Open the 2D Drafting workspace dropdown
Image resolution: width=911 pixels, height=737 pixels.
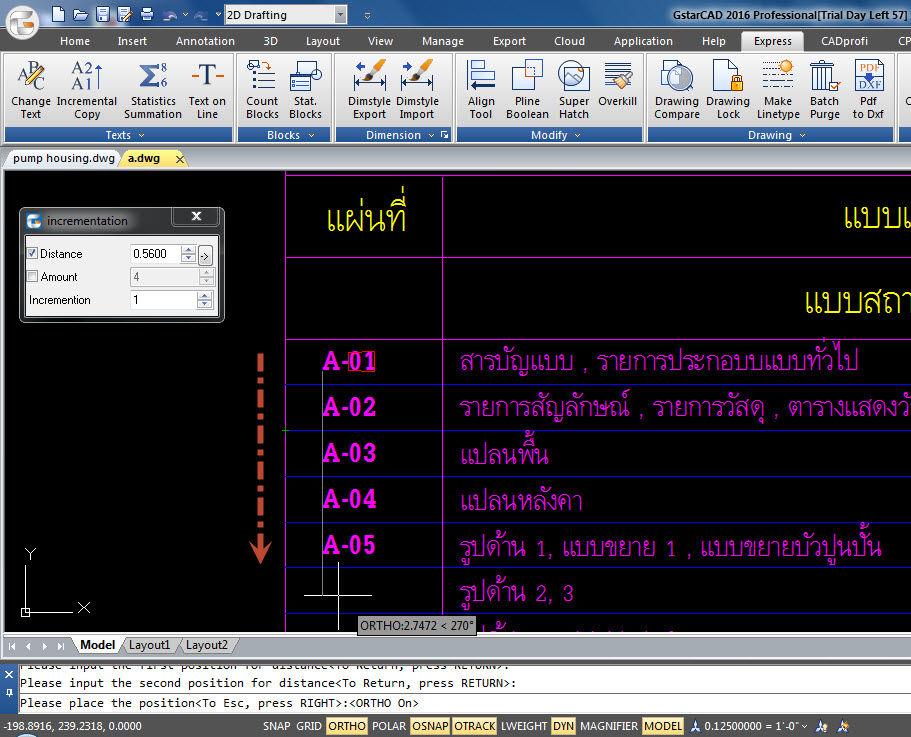[340, 15]
